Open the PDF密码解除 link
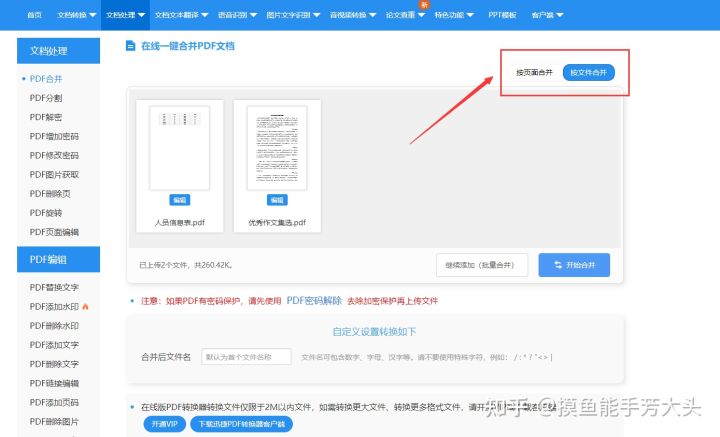The height and width of the screenshot is (437, 720). 314,301
